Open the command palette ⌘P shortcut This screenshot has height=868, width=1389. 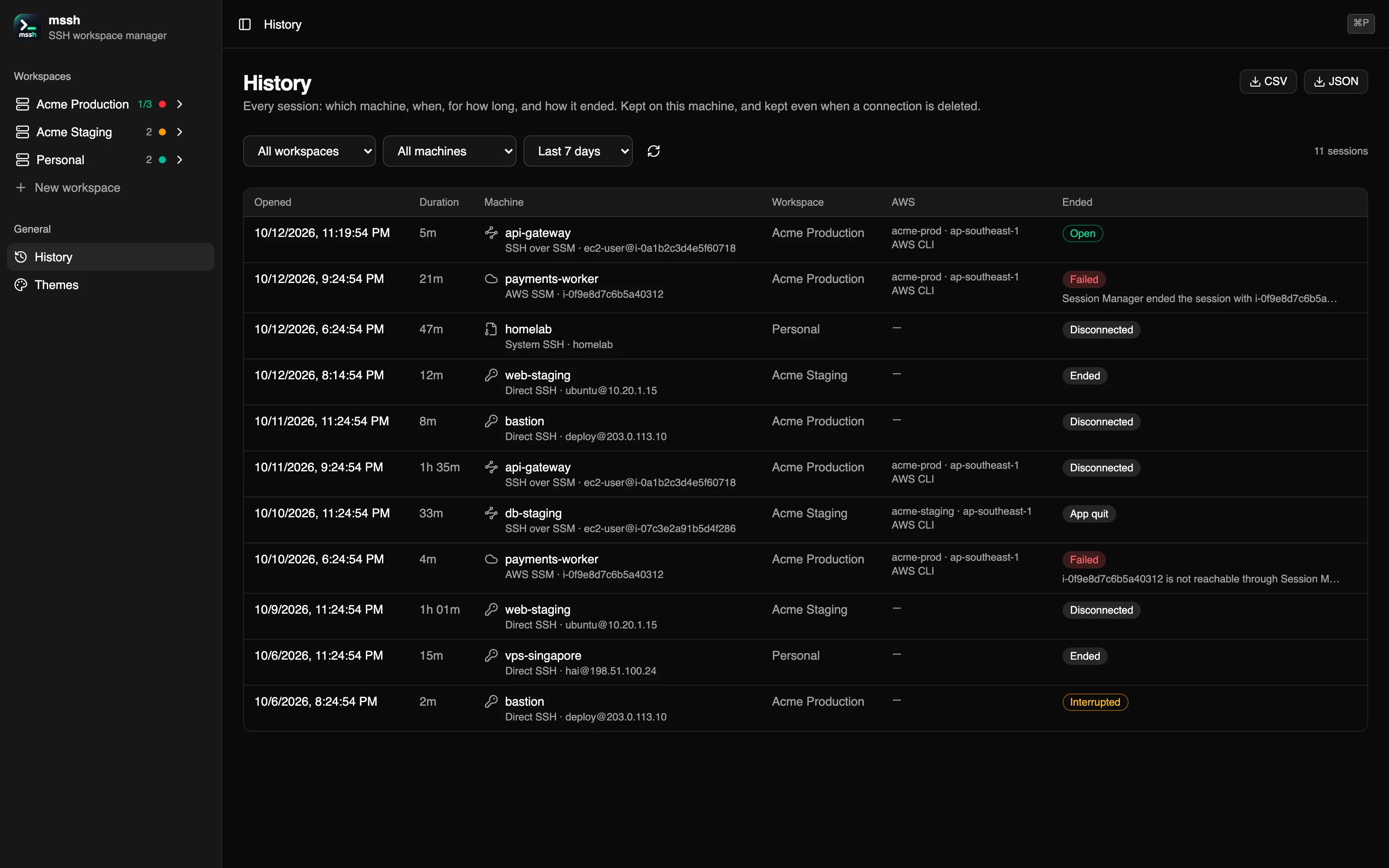1360,23
